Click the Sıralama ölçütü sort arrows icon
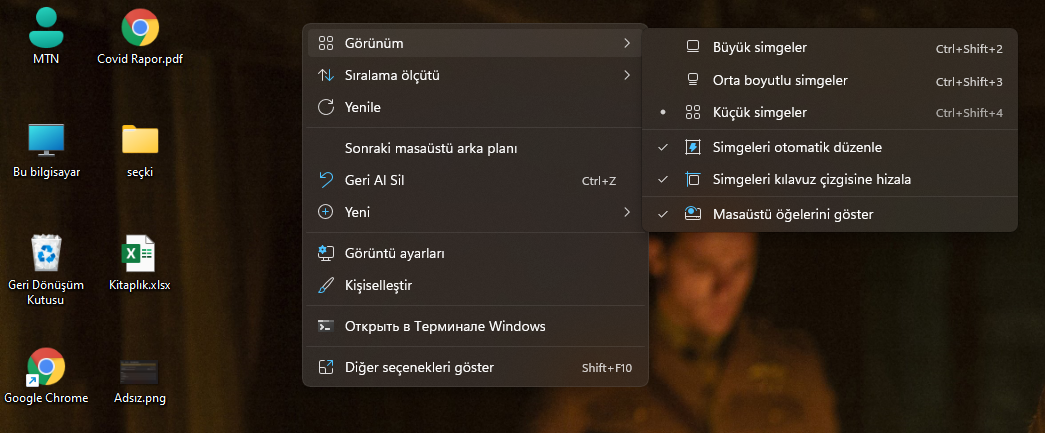This screenshot has height=433, width=1045. [x=325, y=75]
